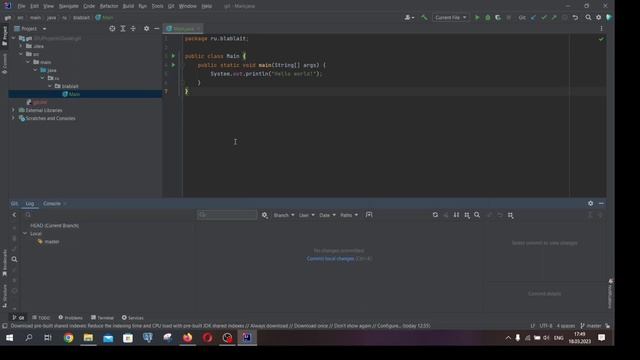Click the Git log search input field
This screenshot has height=360, width=640.
[x=227, y=215]
